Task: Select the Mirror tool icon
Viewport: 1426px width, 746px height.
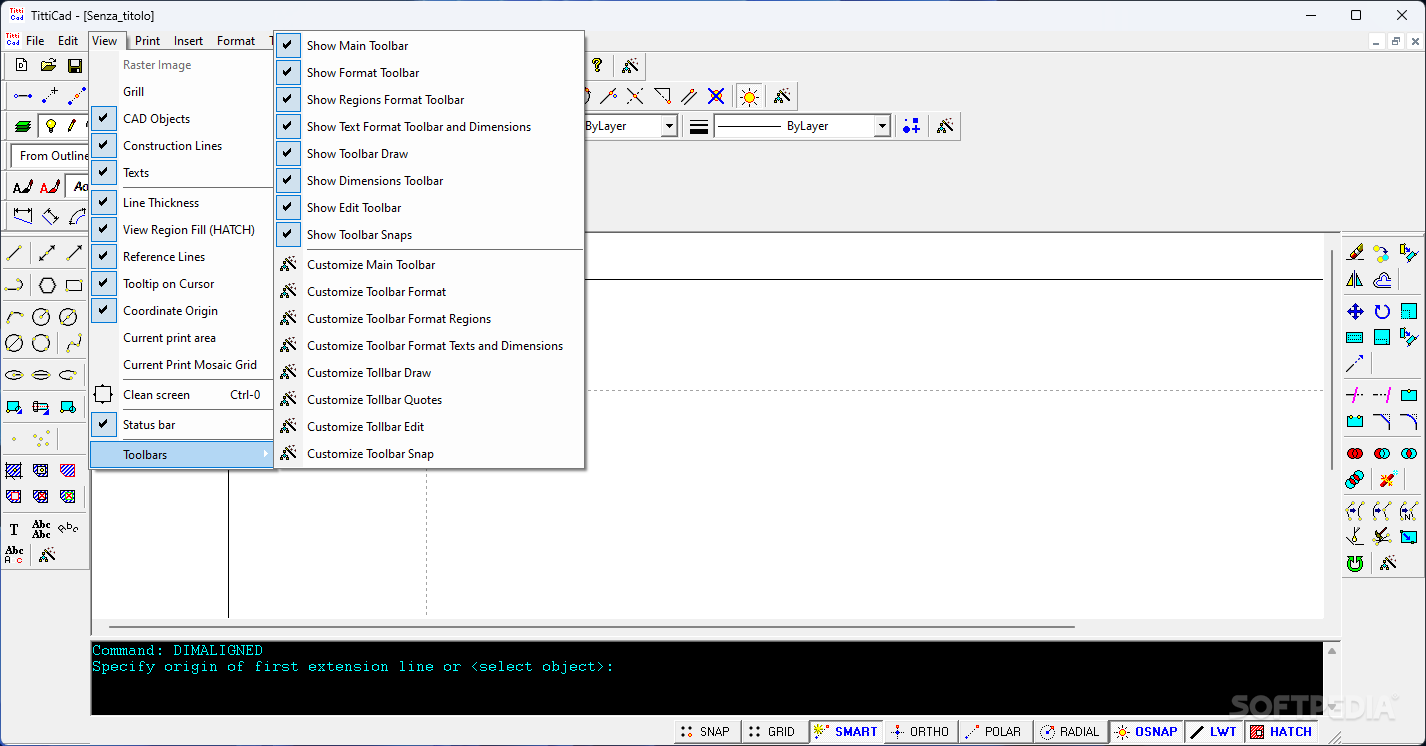Action: (x=1355, y=280)
